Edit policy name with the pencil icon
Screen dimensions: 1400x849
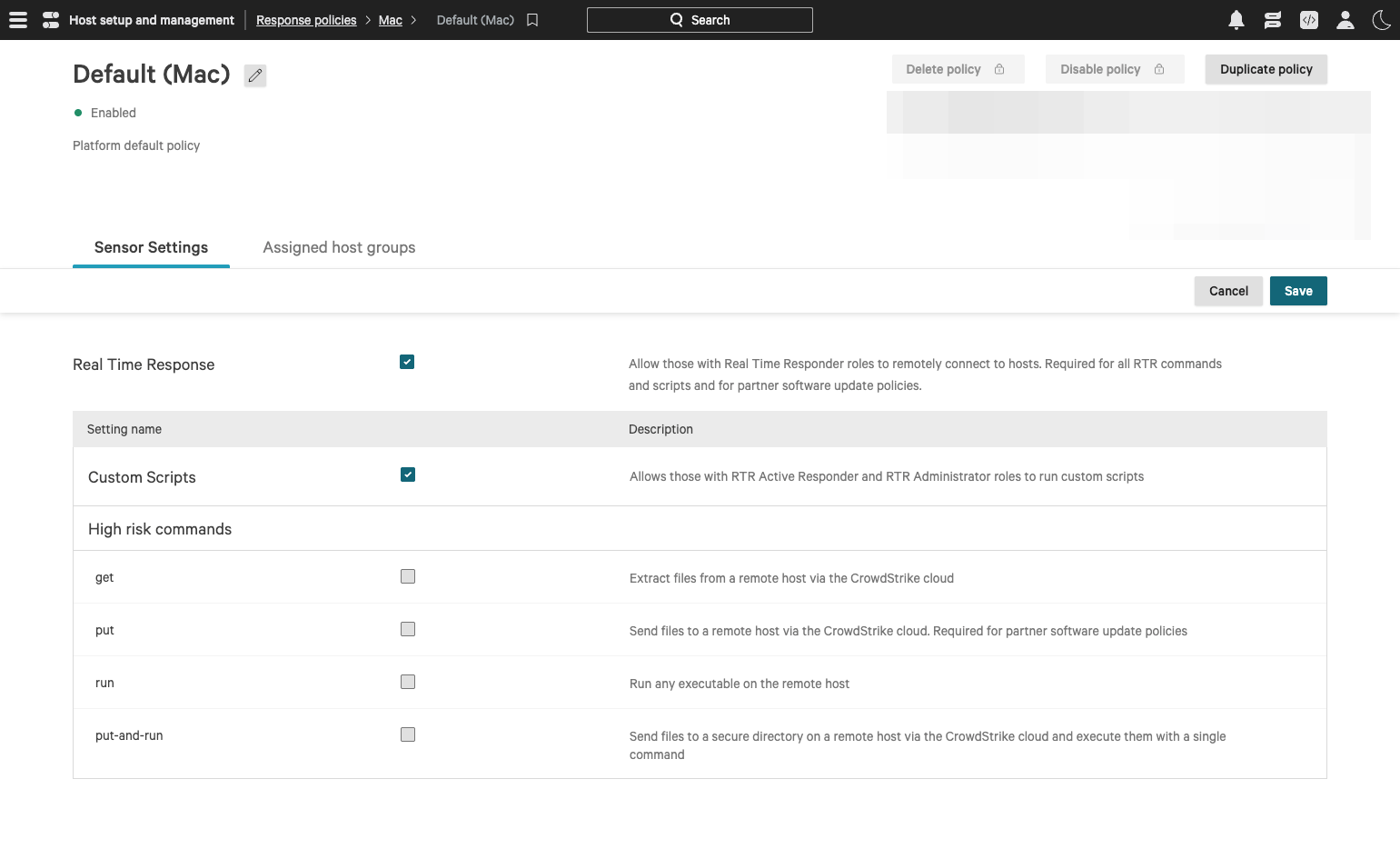(x=255, y=75)
